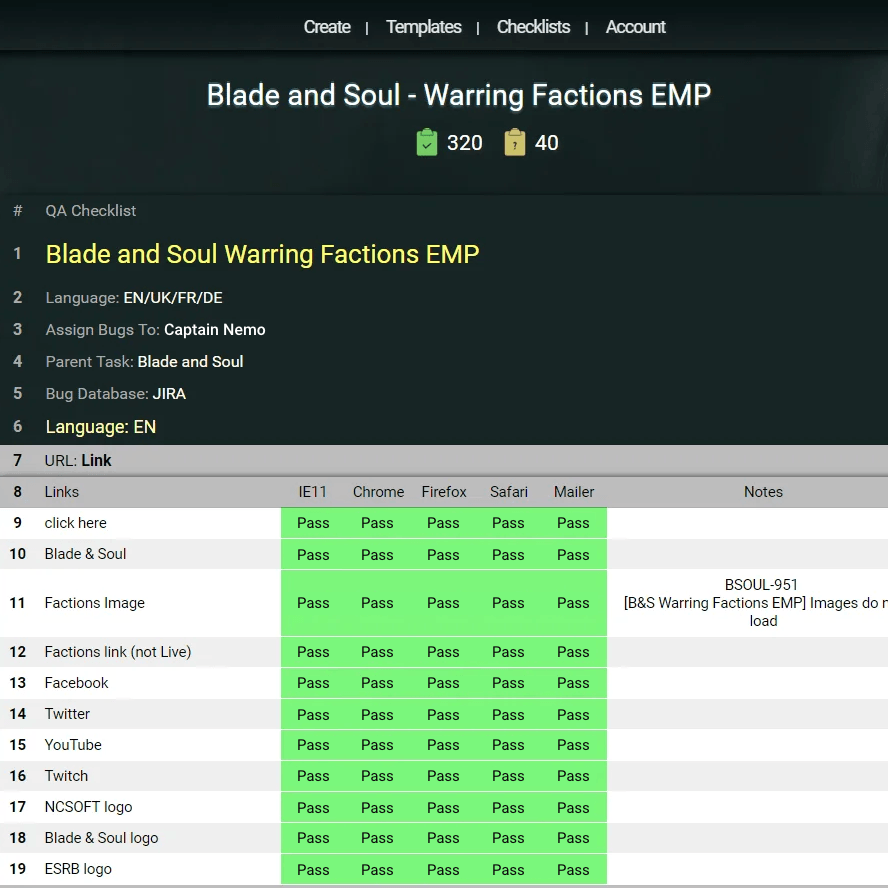Click Safari Pass cell for Factions link row
The height and width of the screenshot is (888, 888).
point(508,652)
